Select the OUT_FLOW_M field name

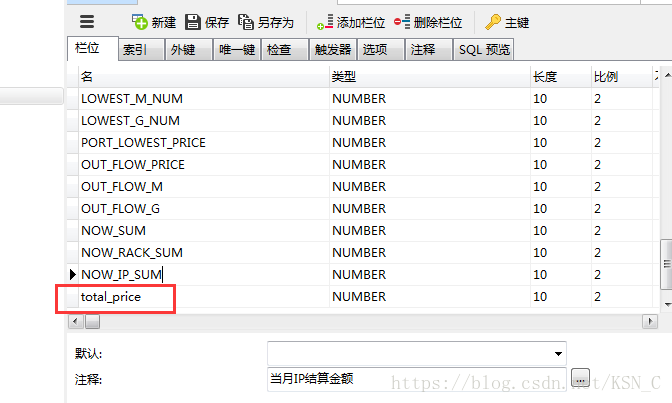(122, 186)
